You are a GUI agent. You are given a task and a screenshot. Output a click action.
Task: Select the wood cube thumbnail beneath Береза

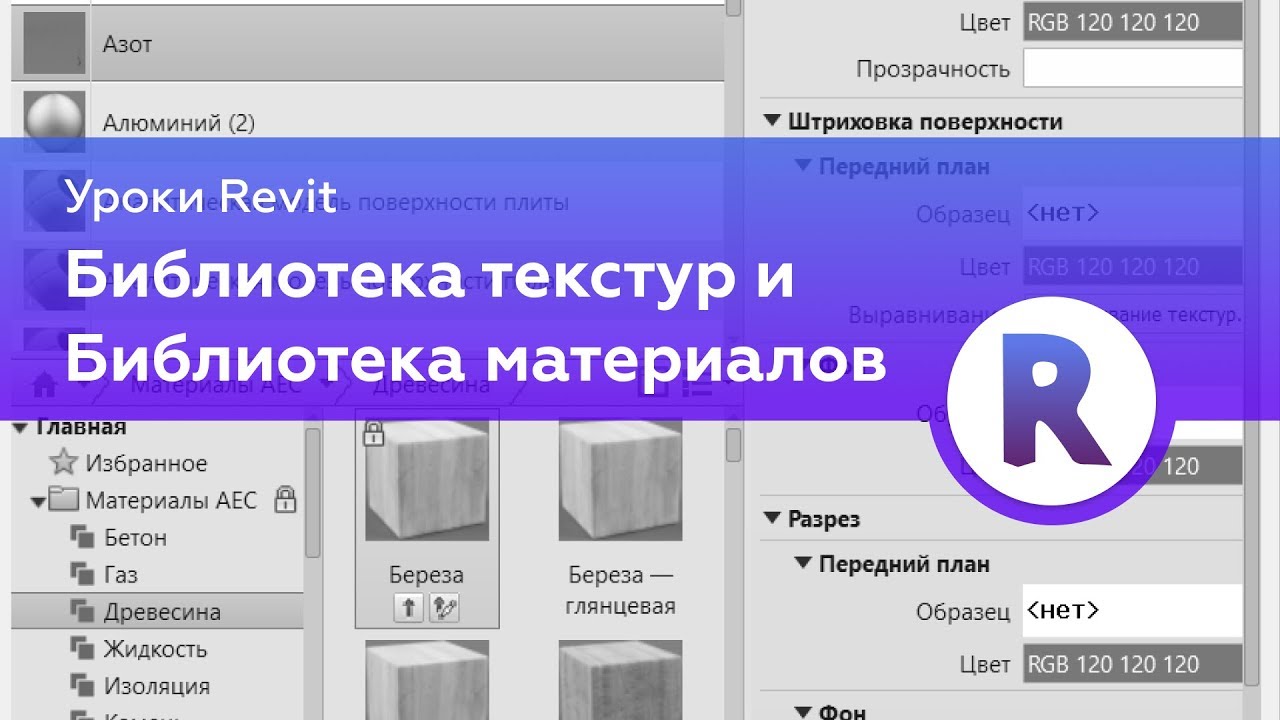427,680
